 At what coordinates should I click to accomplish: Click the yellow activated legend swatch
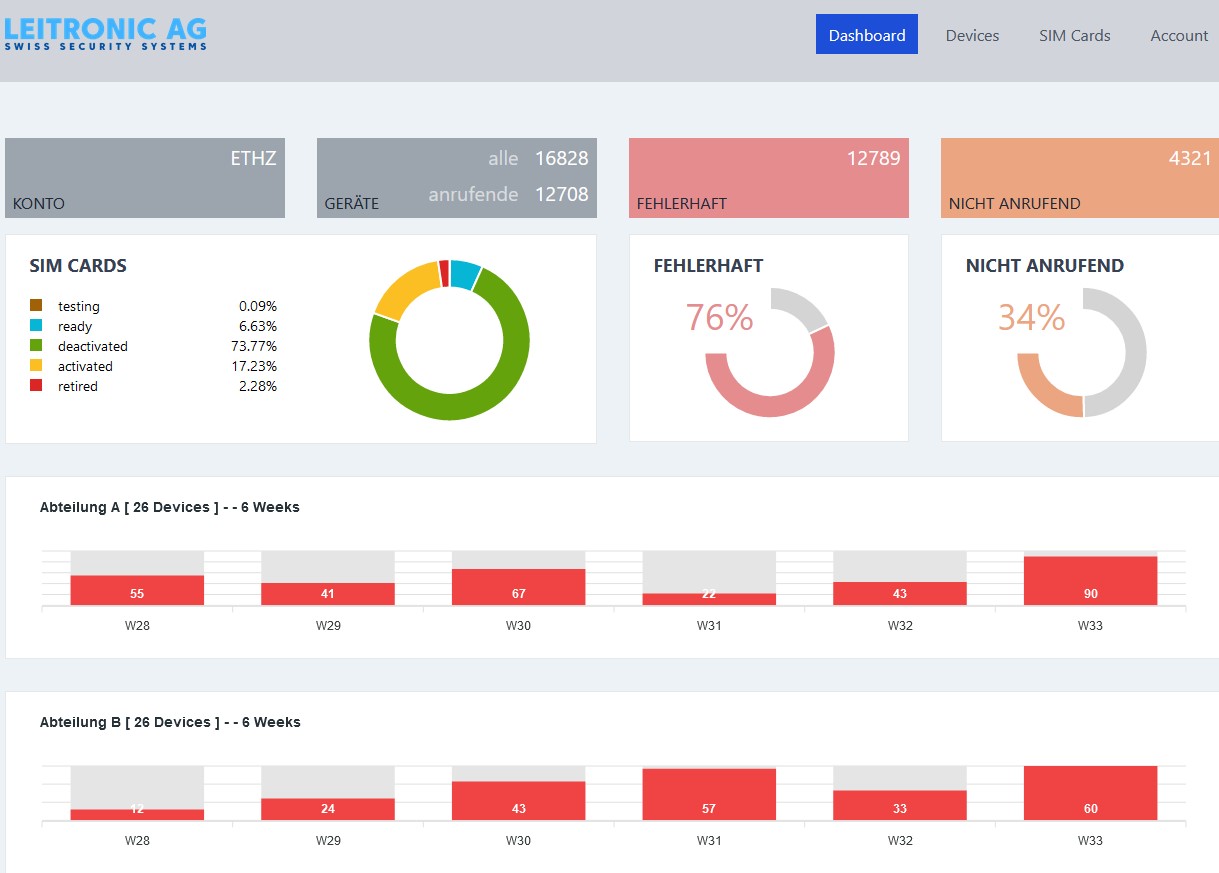[x=36, y=365]
